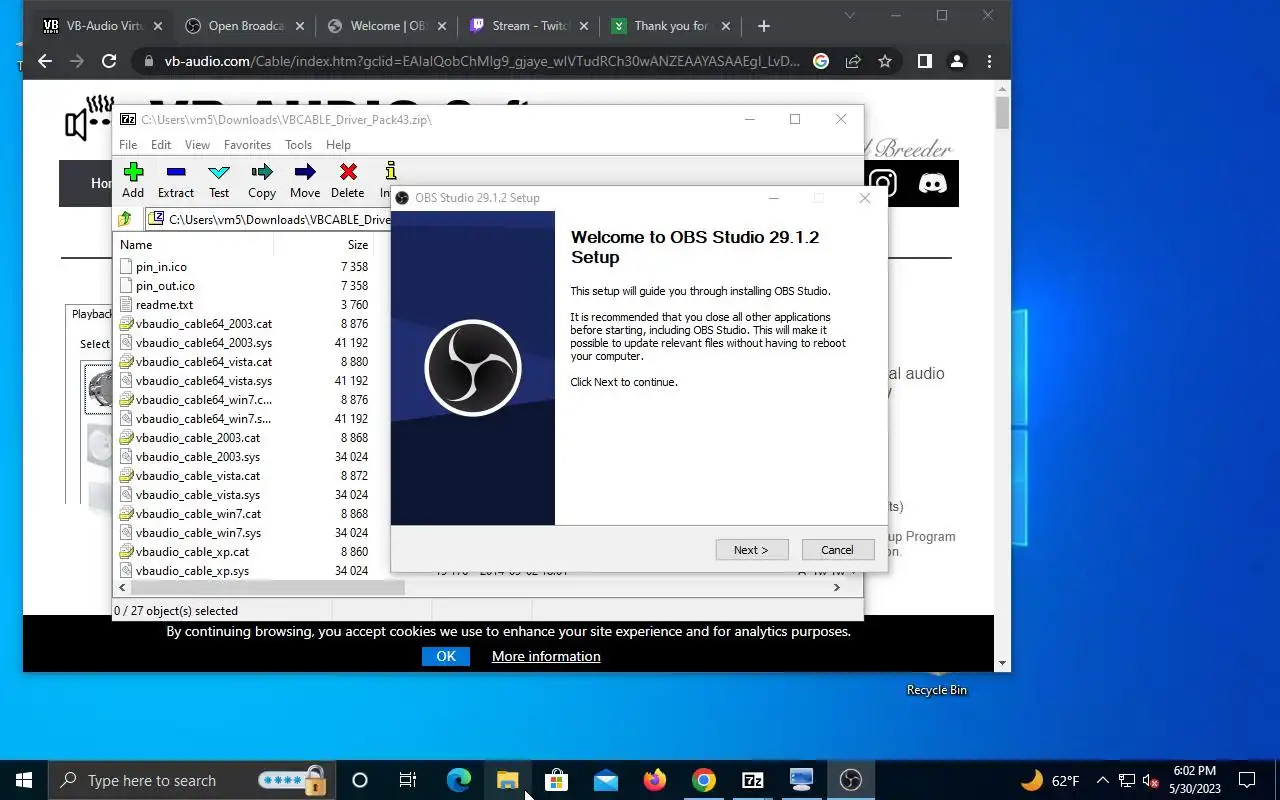Bookmark this page with star icon
1280x800 pixels.
[885, 61]
